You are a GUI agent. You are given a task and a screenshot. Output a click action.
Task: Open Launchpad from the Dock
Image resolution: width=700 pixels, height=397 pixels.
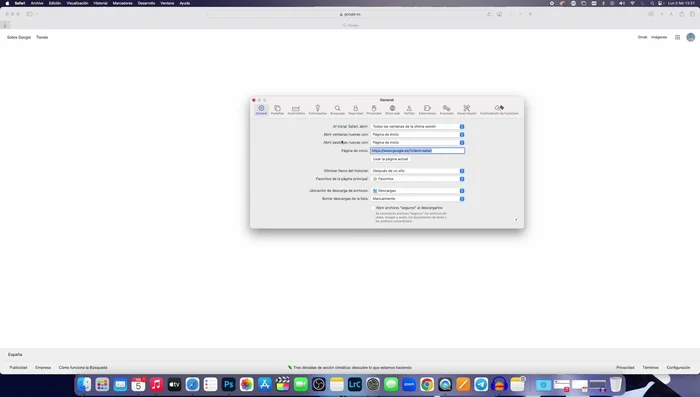coord(102,384)
